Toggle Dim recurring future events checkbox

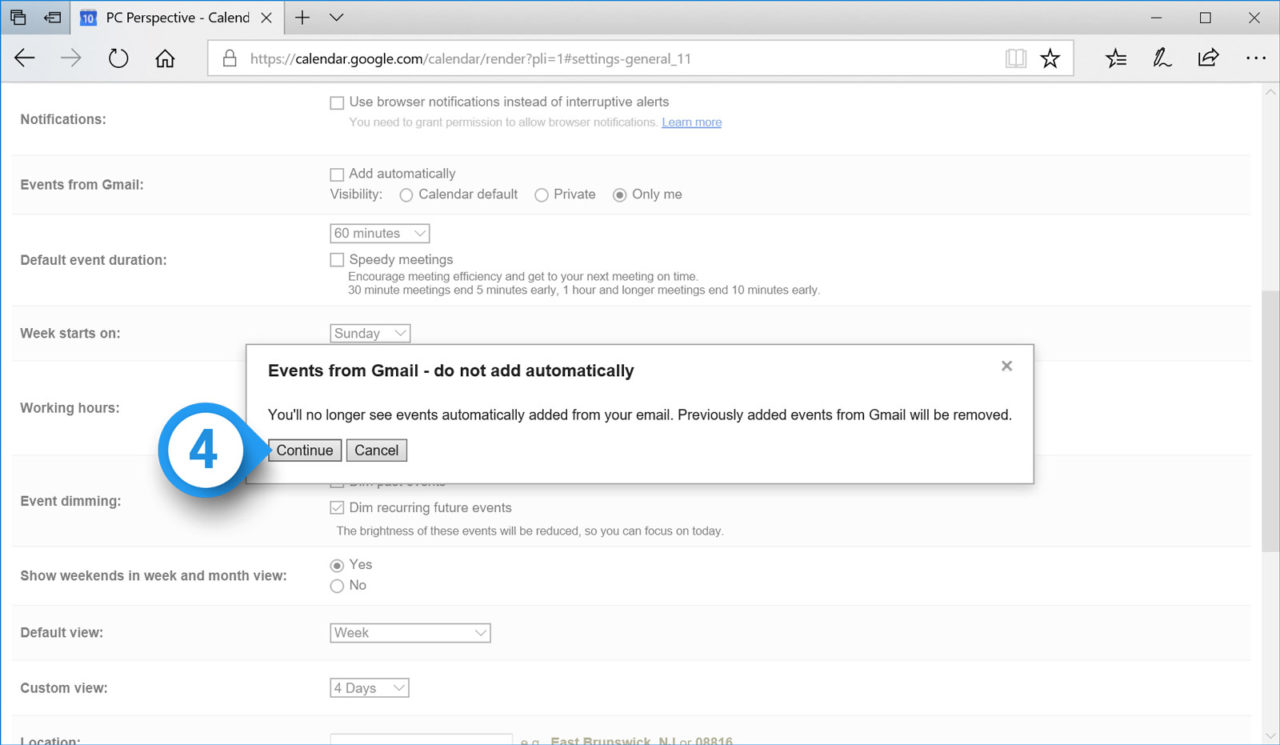click(x=337, y=508)
